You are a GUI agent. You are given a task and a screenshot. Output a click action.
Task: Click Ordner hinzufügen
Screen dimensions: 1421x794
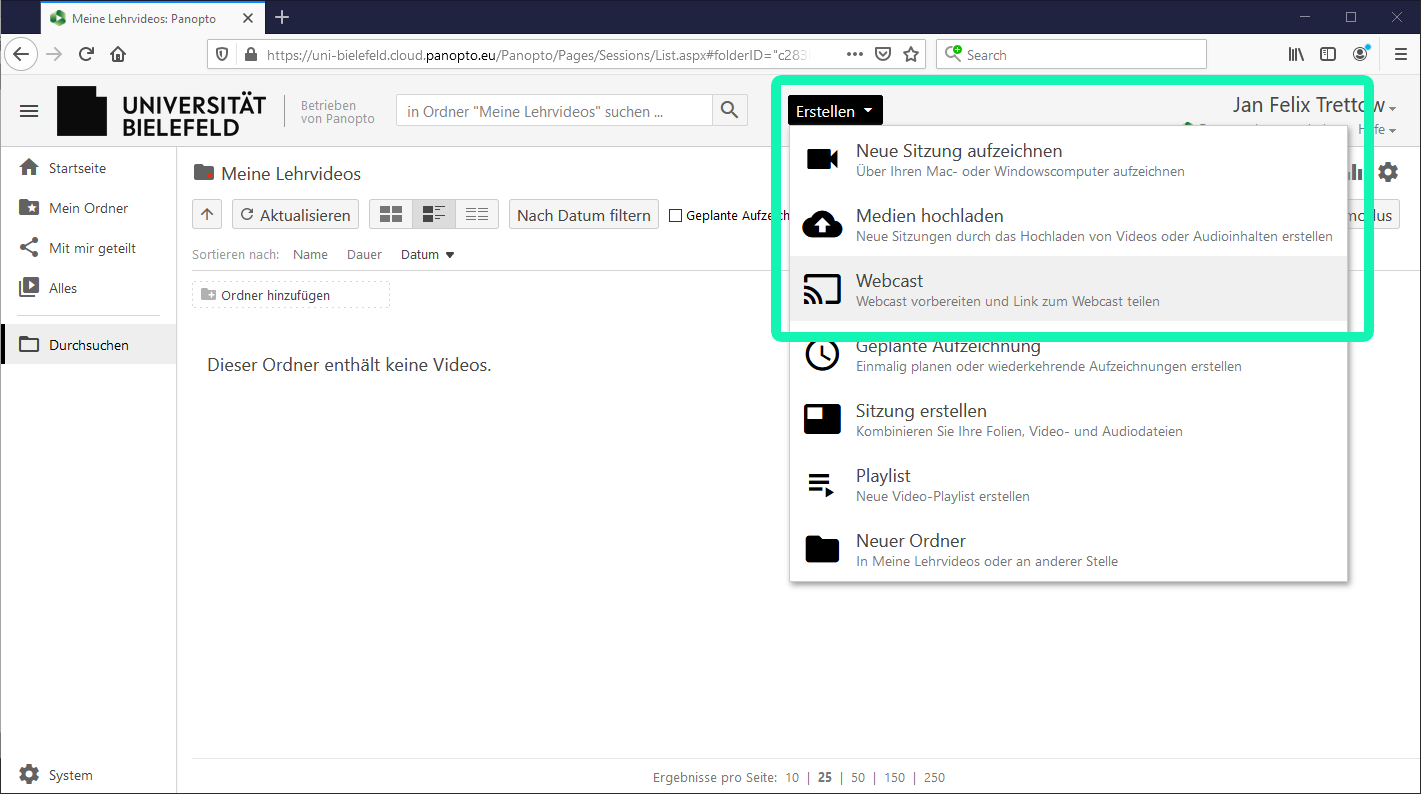click(x=291, y=295)
